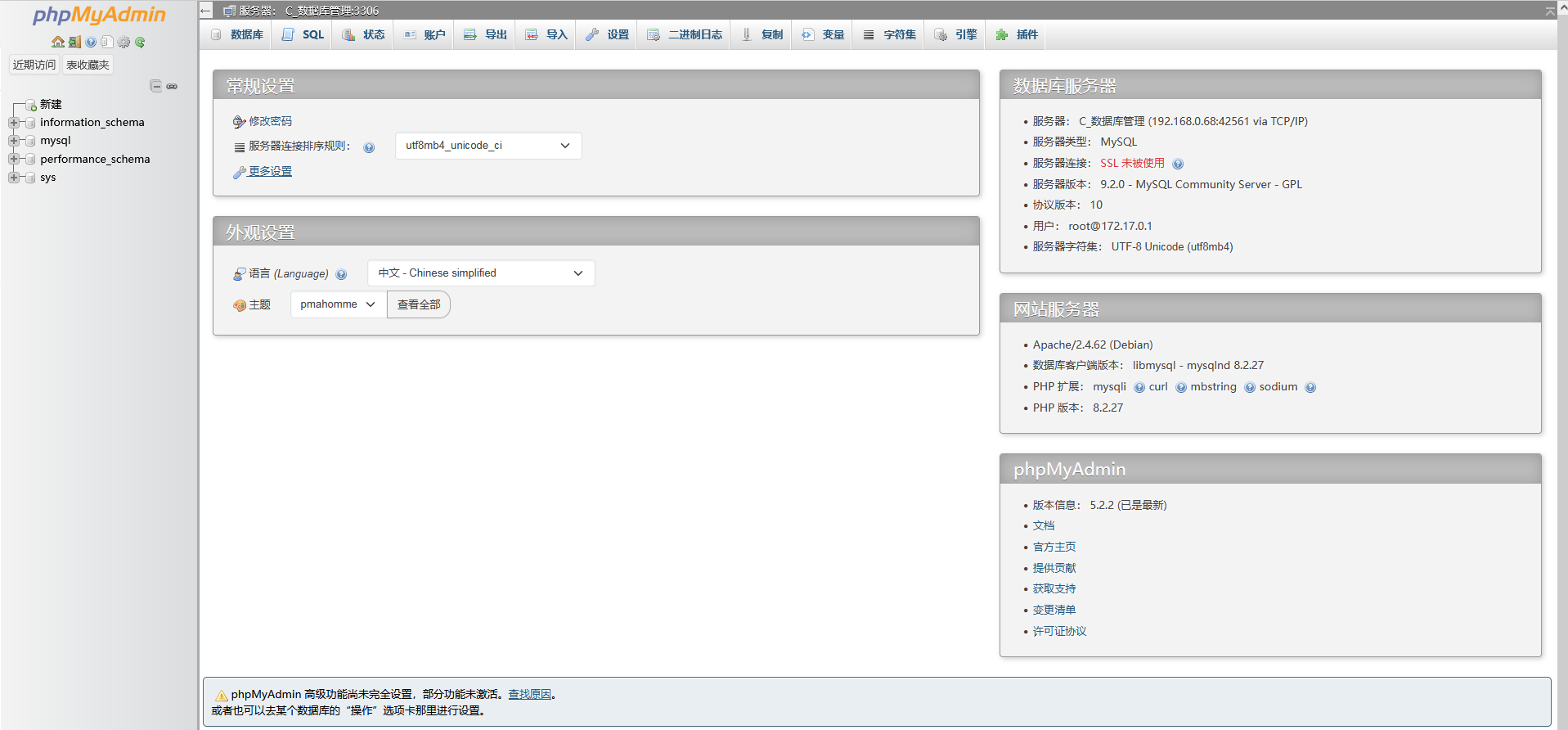
Task: Open phpMyAdmin documentation question-mark icon in sidebar
Action: 91,42
